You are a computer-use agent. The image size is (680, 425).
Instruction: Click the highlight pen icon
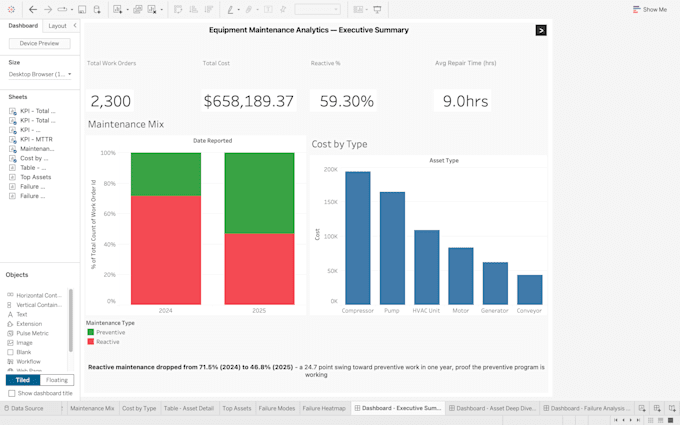click(x=230, y=9)
